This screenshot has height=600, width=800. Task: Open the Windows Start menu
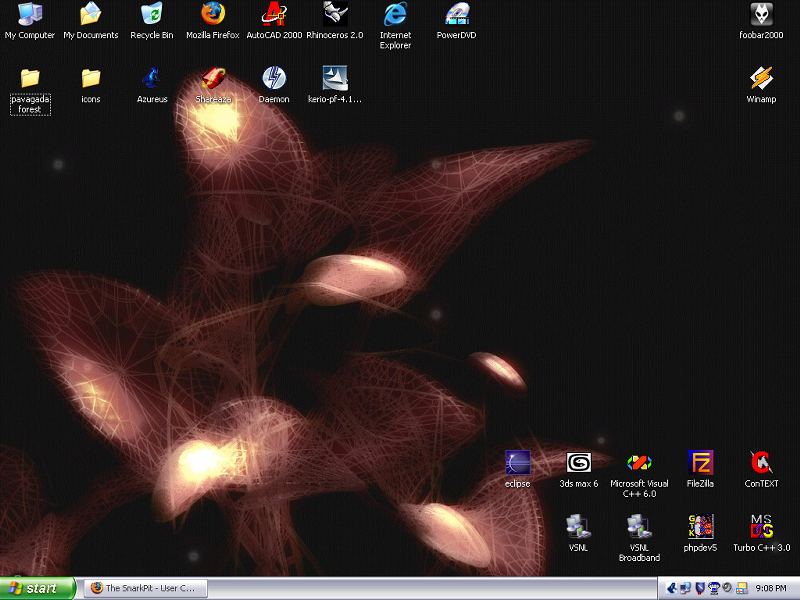tap(38, 588)
